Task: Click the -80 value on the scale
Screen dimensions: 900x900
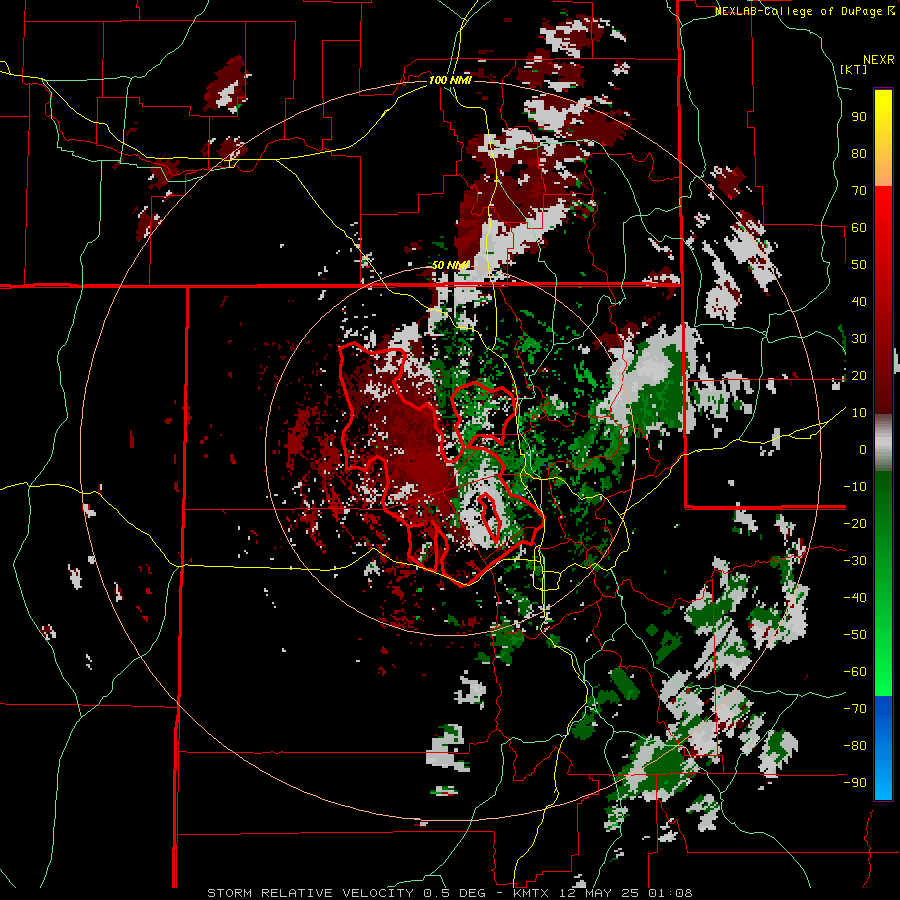Action: 855,746
